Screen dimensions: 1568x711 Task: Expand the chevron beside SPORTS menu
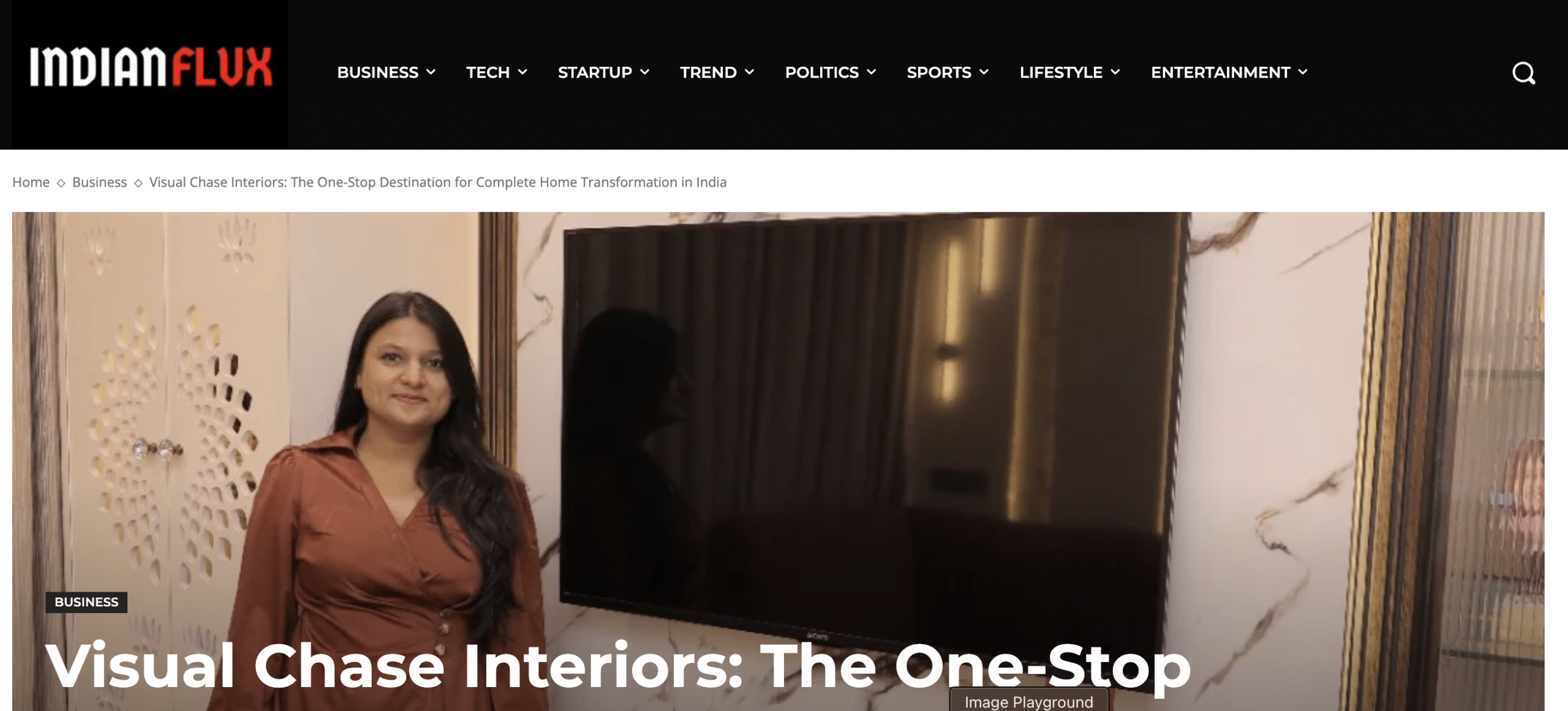tap(984, 72)
